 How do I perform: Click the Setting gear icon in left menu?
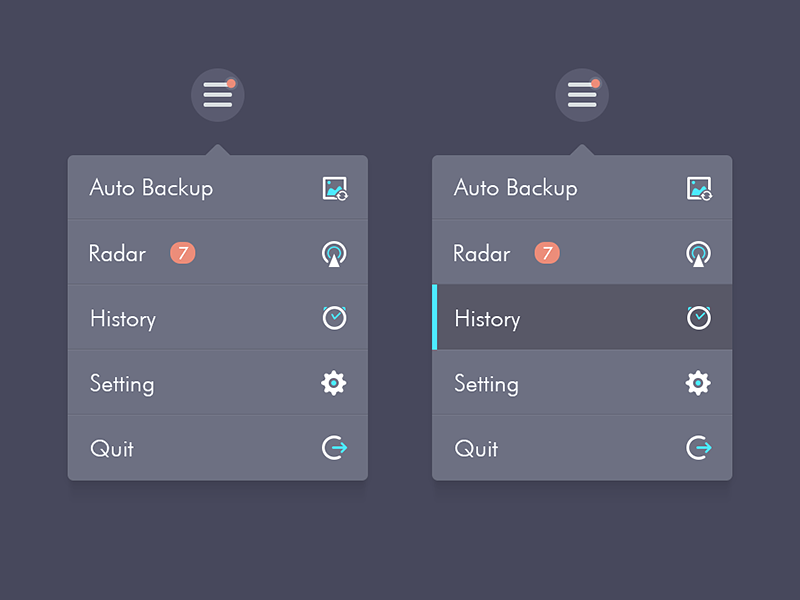334,383
